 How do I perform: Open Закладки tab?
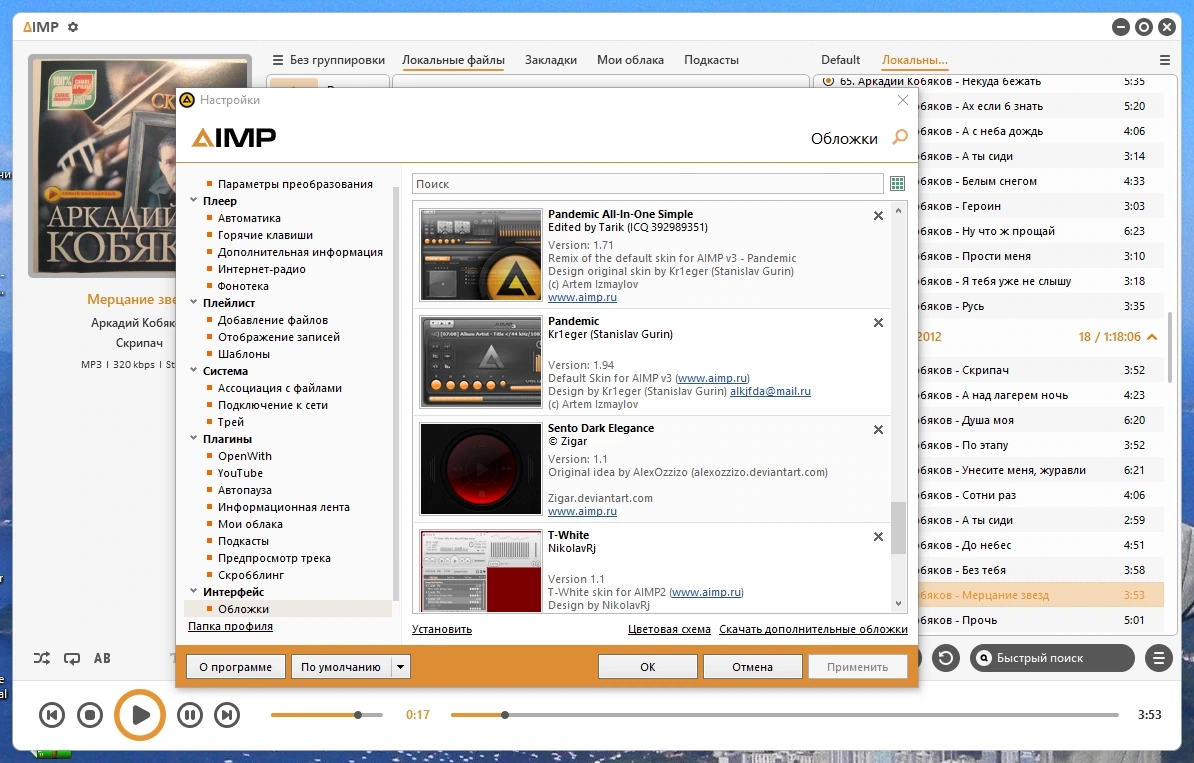point(551,60)
